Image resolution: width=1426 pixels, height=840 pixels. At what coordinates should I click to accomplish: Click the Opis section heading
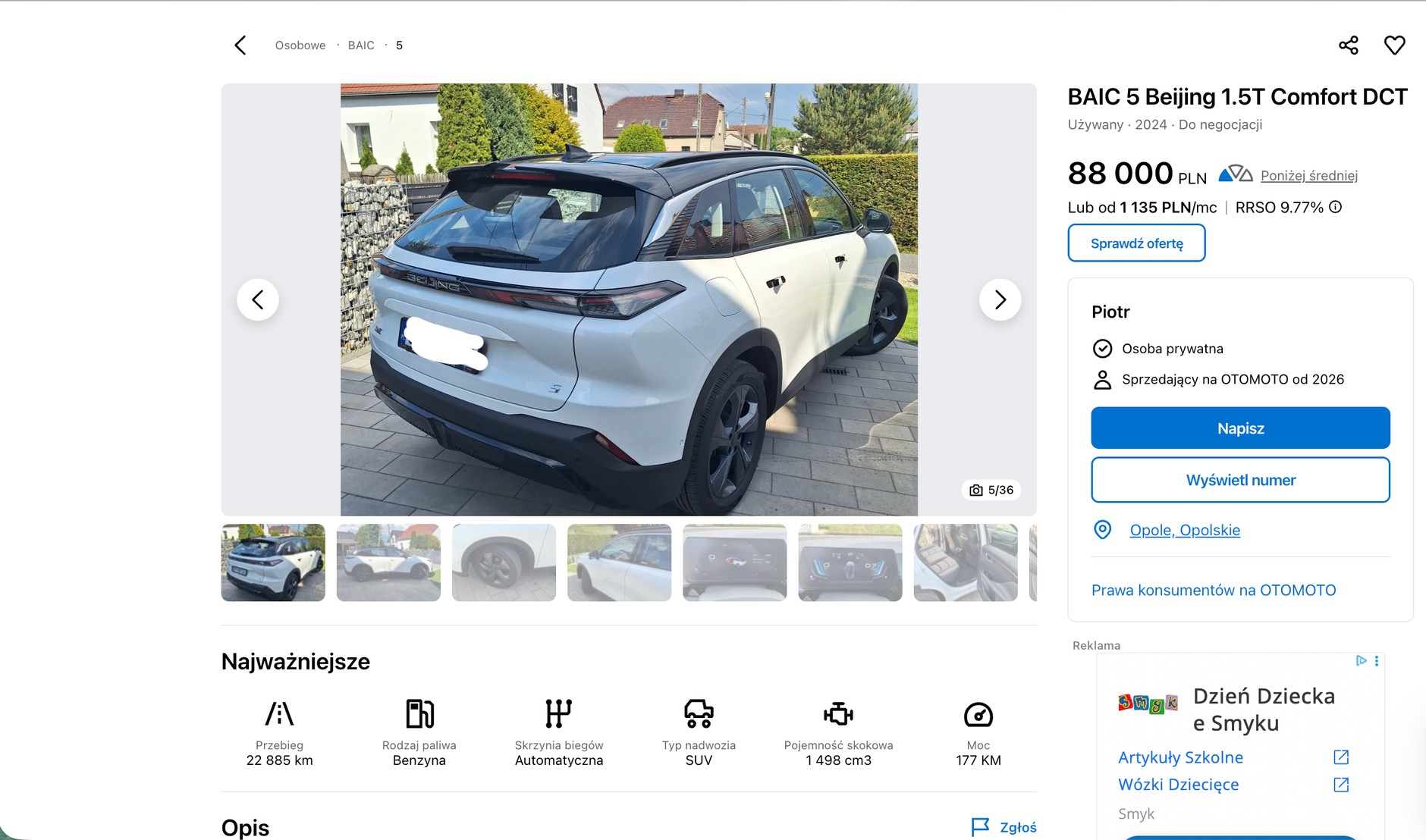(245, 827)
